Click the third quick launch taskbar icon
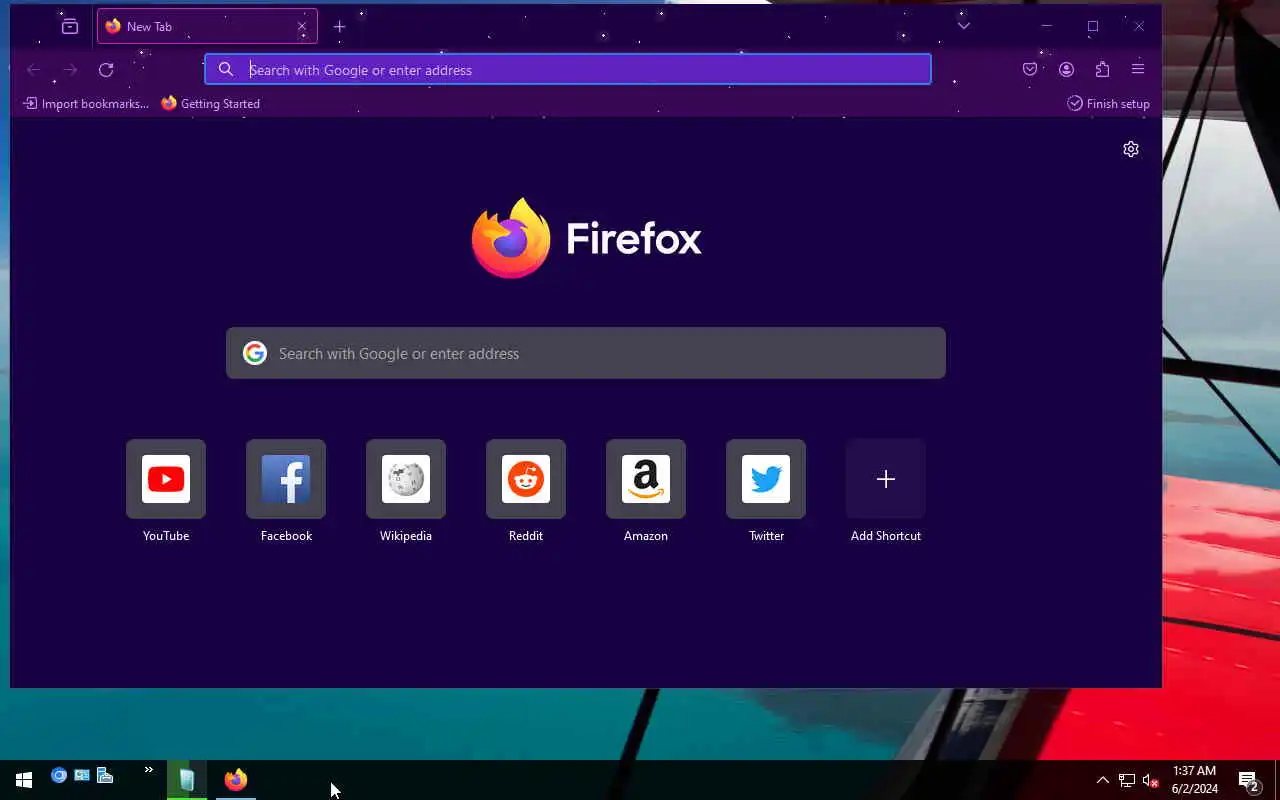This screenshot has height=800, width=1280. [105, 775]
